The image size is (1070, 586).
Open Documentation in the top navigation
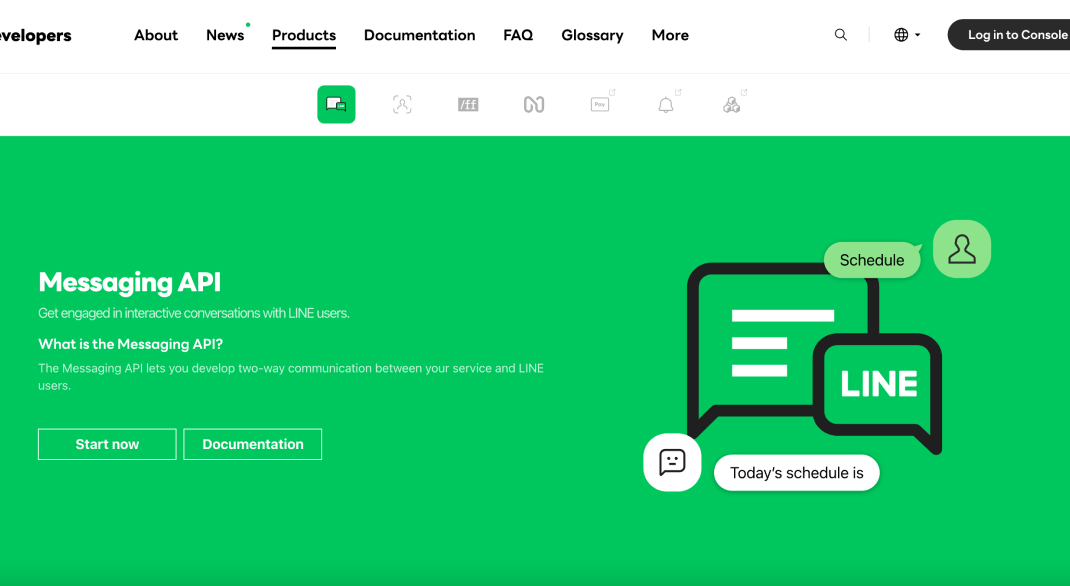(420, 35)
